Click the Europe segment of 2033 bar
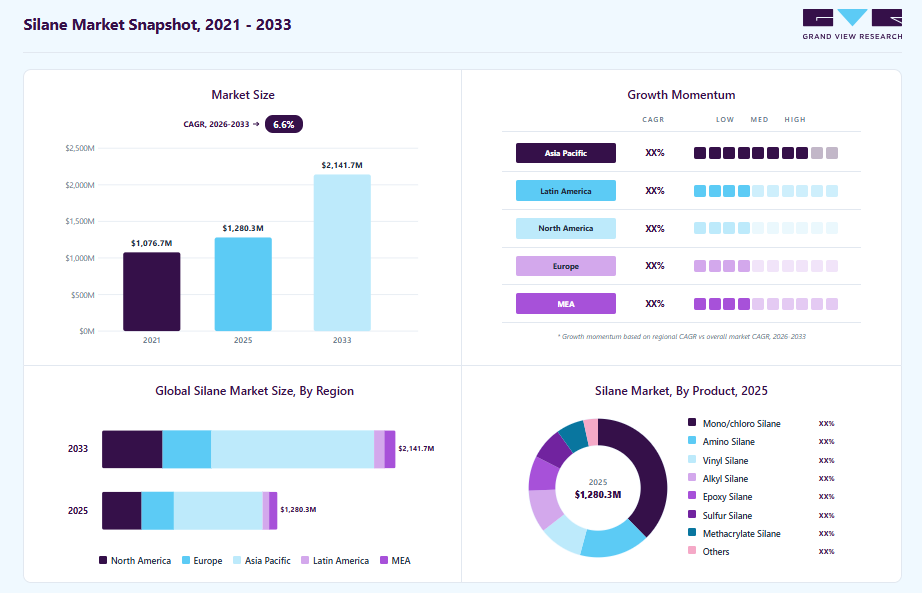The image size is (922, 593). (x=186, y=449)
